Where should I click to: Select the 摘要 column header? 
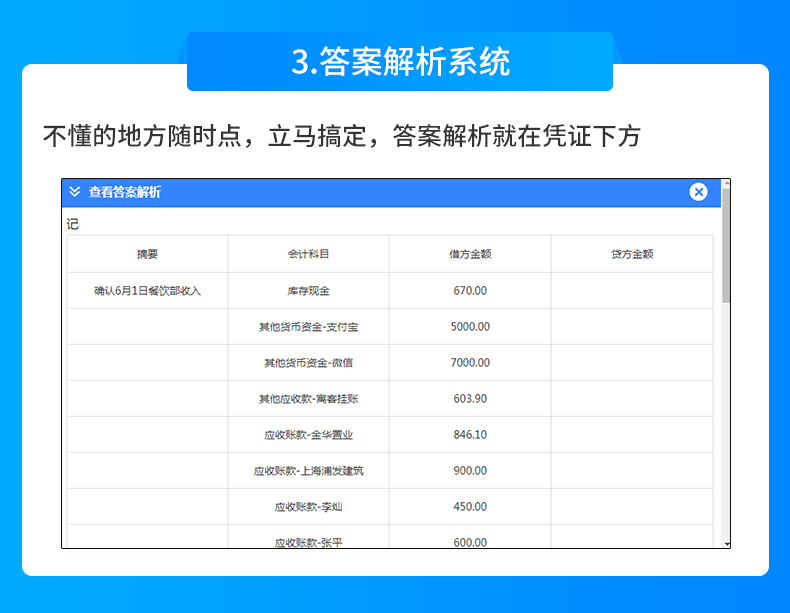147,254
